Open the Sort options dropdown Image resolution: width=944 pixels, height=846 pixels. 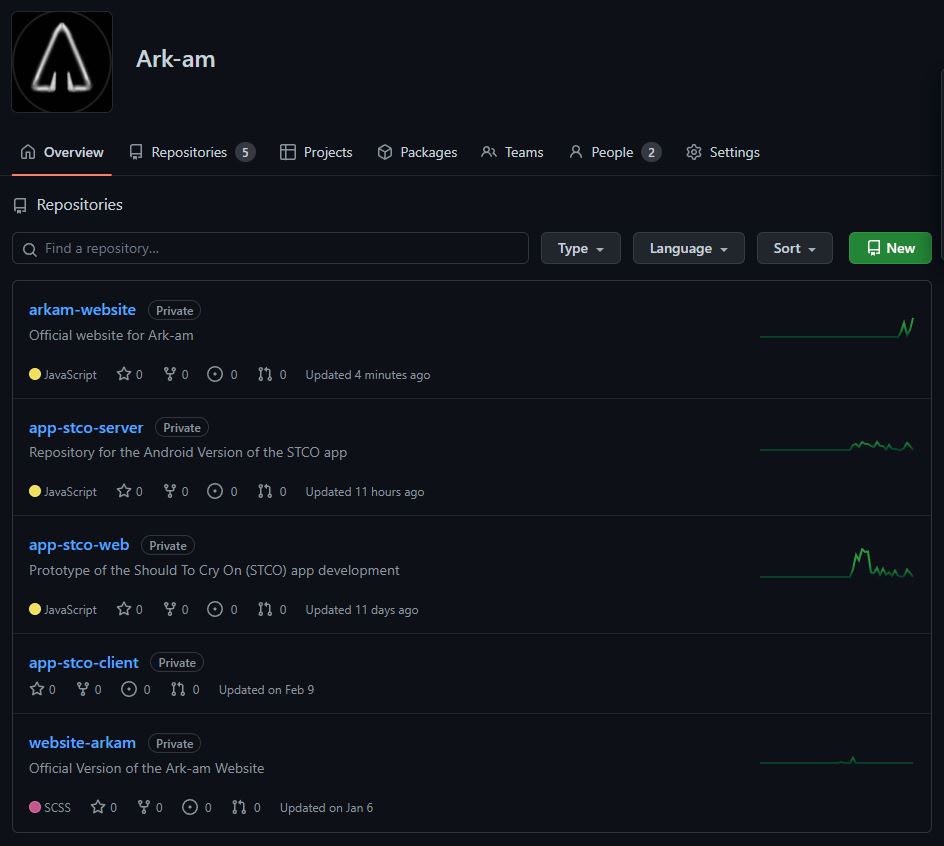coord(794,248)
